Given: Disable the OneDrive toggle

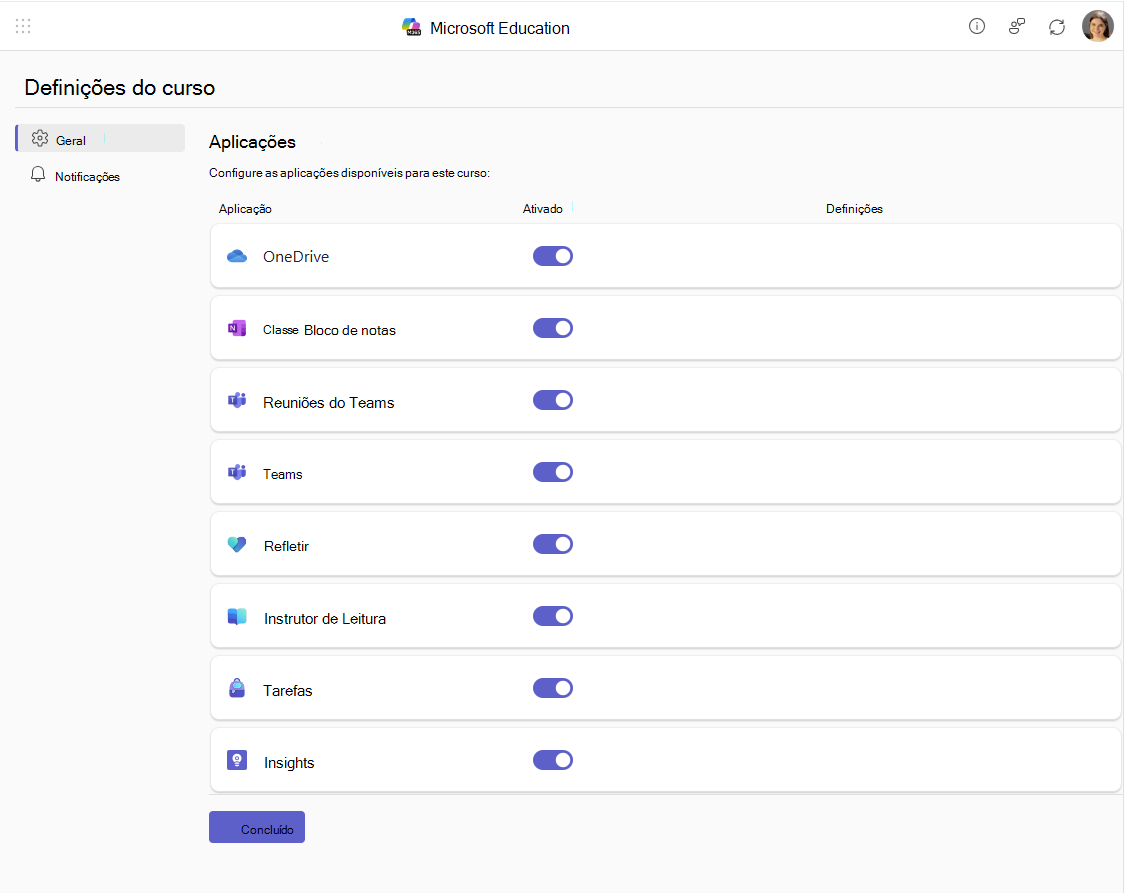Looking at the screenshot, I should coord(552,256).
